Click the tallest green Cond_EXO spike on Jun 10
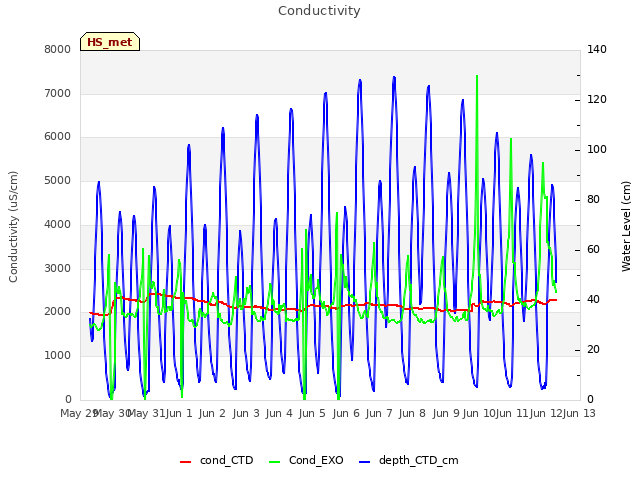 (477, 76)
